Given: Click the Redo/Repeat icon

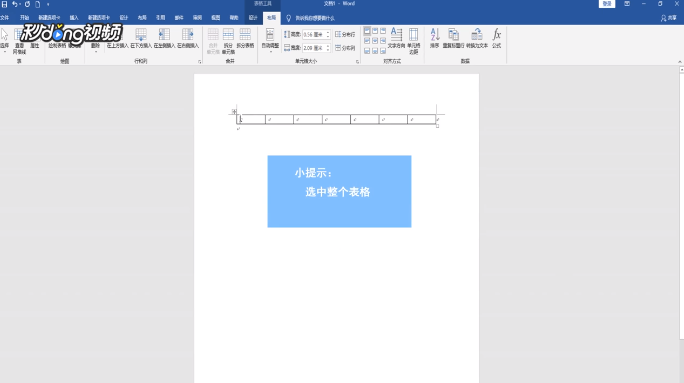Looking at the screenshot, I should tap(27, 4).
